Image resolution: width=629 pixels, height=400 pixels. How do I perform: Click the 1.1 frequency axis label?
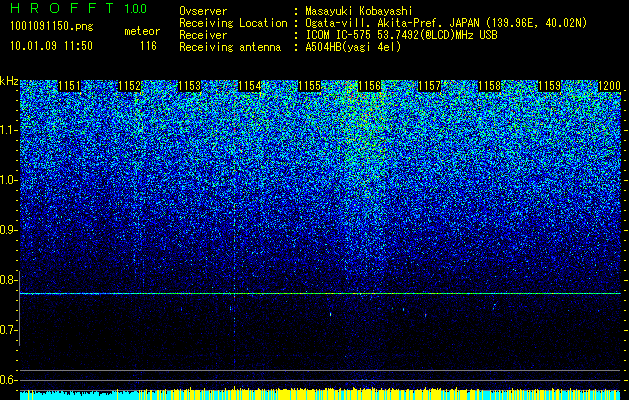8,130
